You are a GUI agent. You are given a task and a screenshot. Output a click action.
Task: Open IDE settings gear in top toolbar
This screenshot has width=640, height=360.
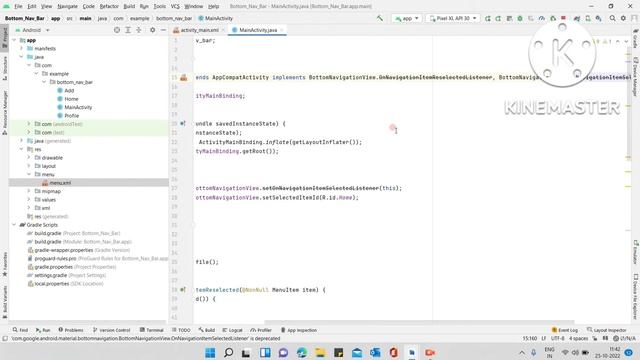click(x=623, y=18)
